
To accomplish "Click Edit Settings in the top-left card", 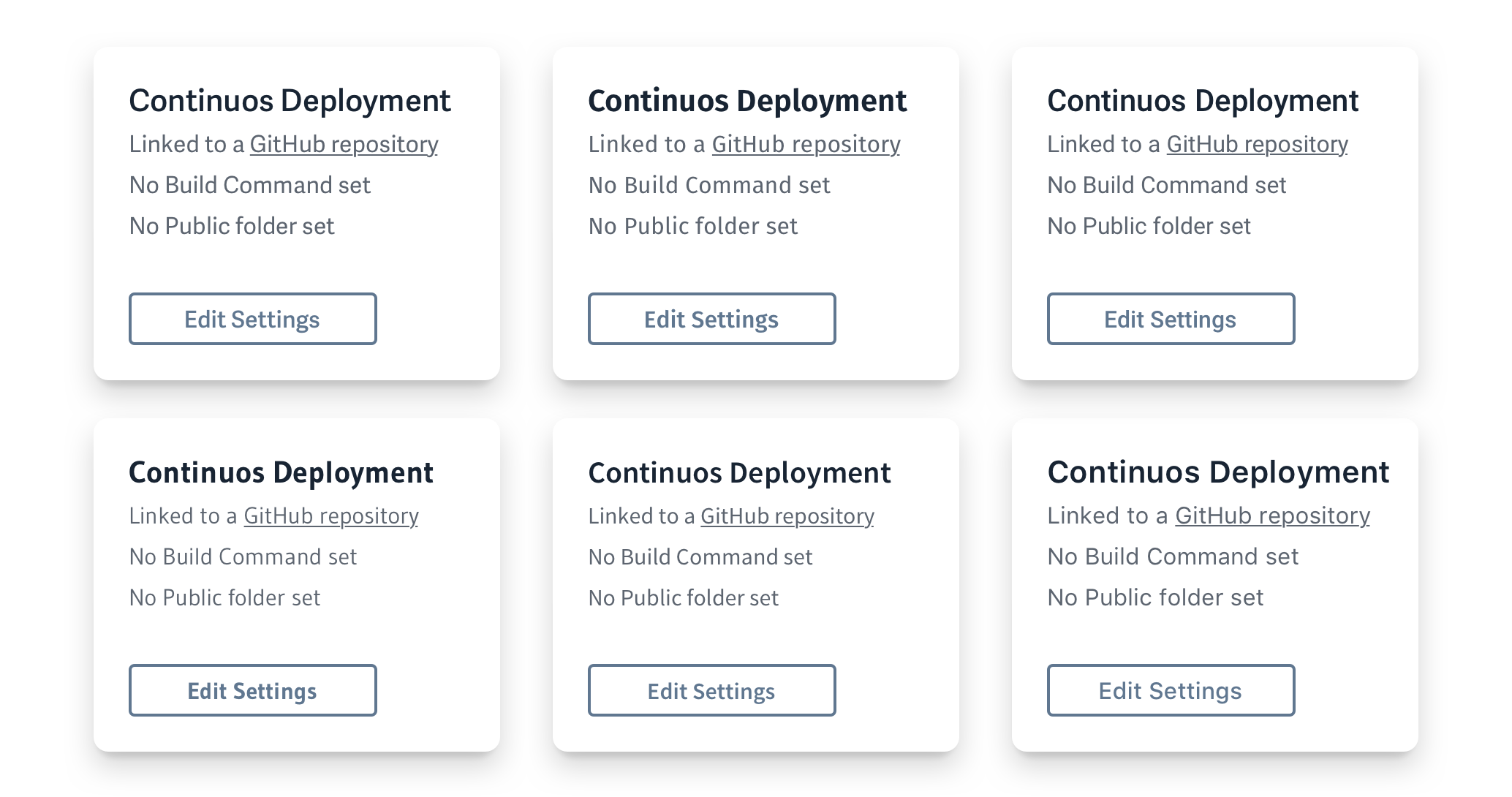I will pos(252,319).
